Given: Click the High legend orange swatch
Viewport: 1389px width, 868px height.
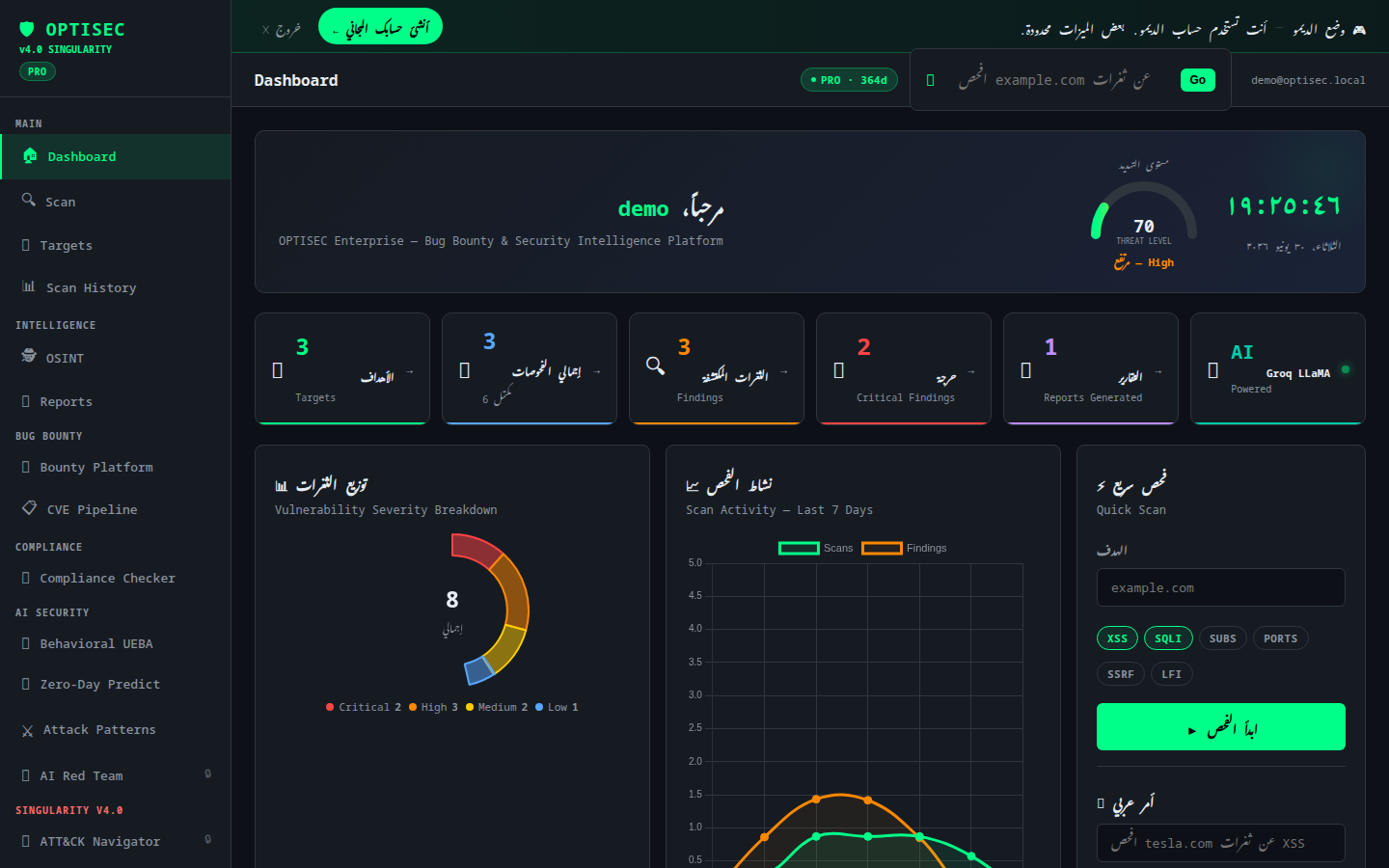Looking at the screenshot, I should (413, 707).
